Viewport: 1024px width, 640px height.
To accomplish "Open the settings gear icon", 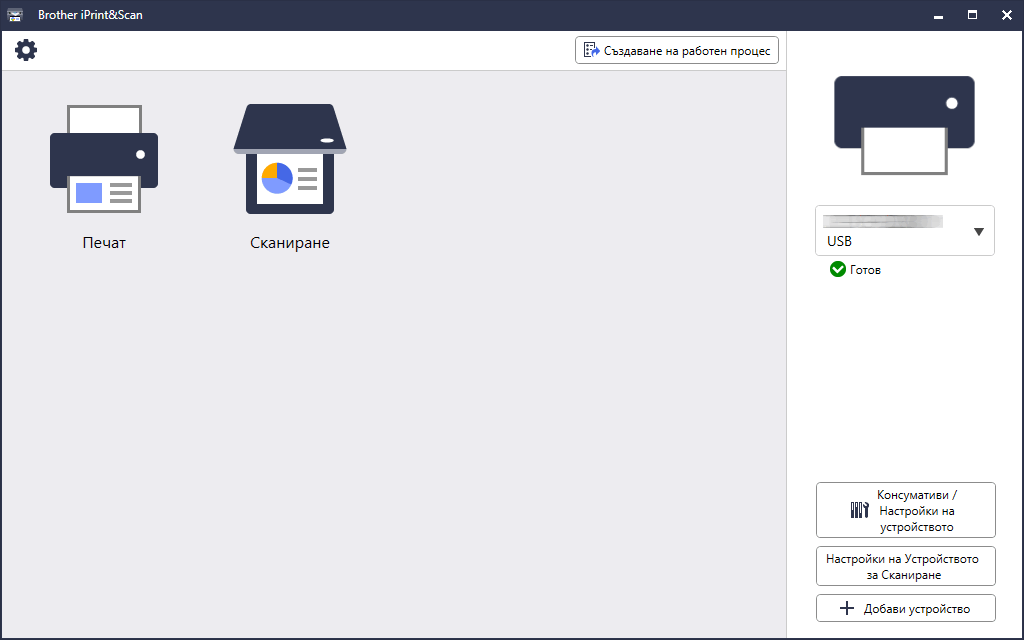I will click(26, 50).
